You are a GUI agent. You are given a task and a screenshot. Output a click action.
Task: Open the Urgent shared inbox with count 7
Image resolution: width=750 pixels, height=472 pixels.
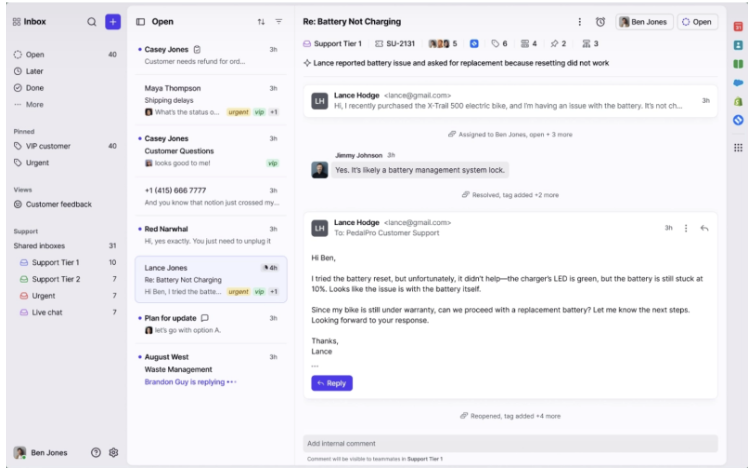pos(68,296)
